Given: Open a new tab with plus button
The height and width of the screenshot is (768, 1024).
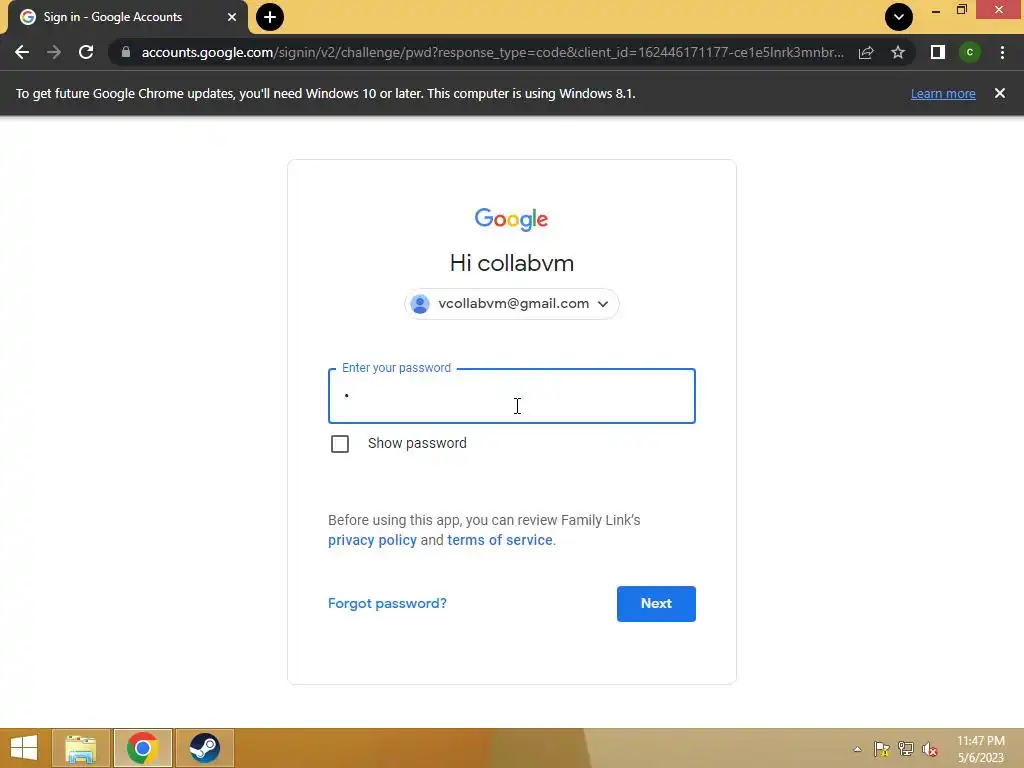Looking at the screenshot, I should pyautogui.click(x=270, y=17).
